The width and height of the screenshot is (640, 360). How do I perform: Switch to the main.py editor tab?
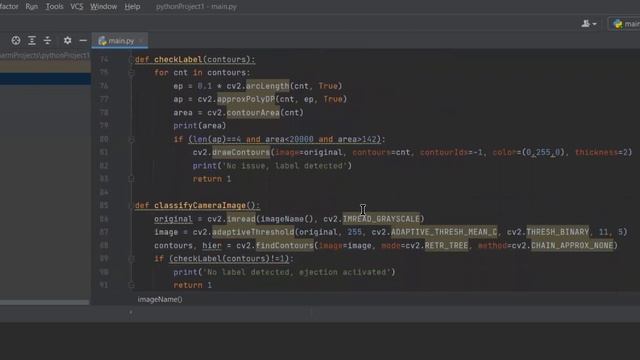[120, 41]
